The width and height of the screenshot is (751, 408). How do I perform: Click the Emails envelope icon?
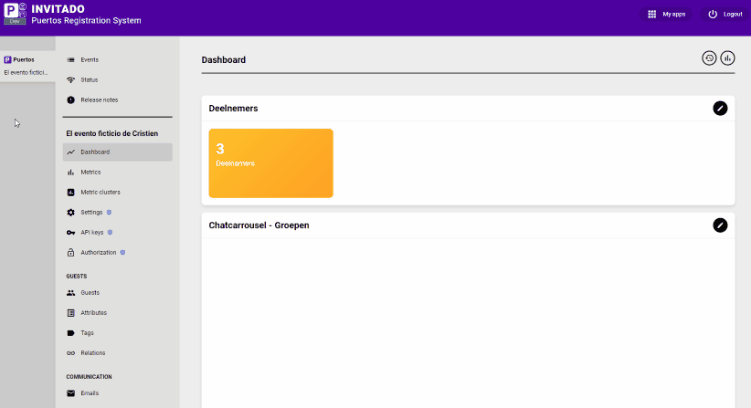click(71, 393)
